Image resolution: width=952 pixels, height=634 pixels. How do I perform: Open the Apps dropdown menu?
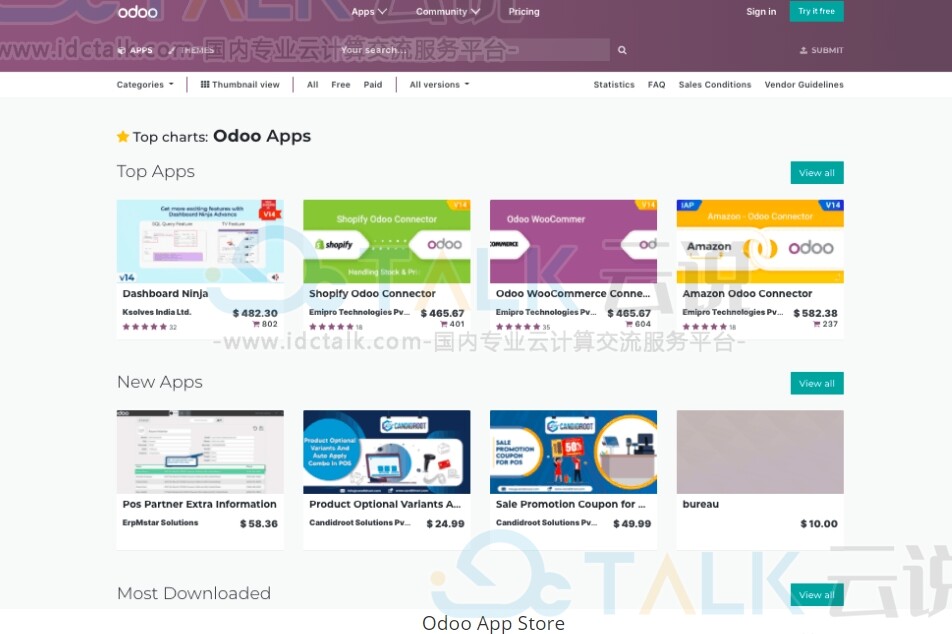[x=369, y=12]
